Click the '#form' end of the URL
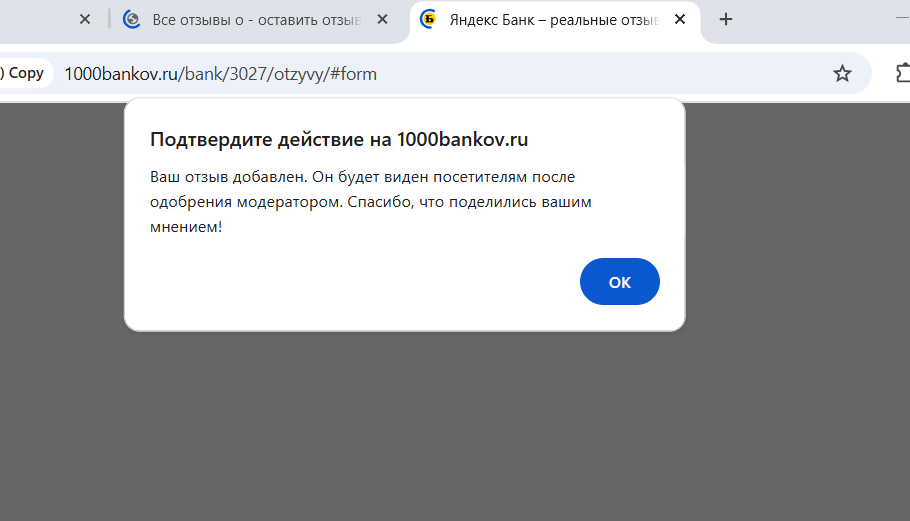 356,73
